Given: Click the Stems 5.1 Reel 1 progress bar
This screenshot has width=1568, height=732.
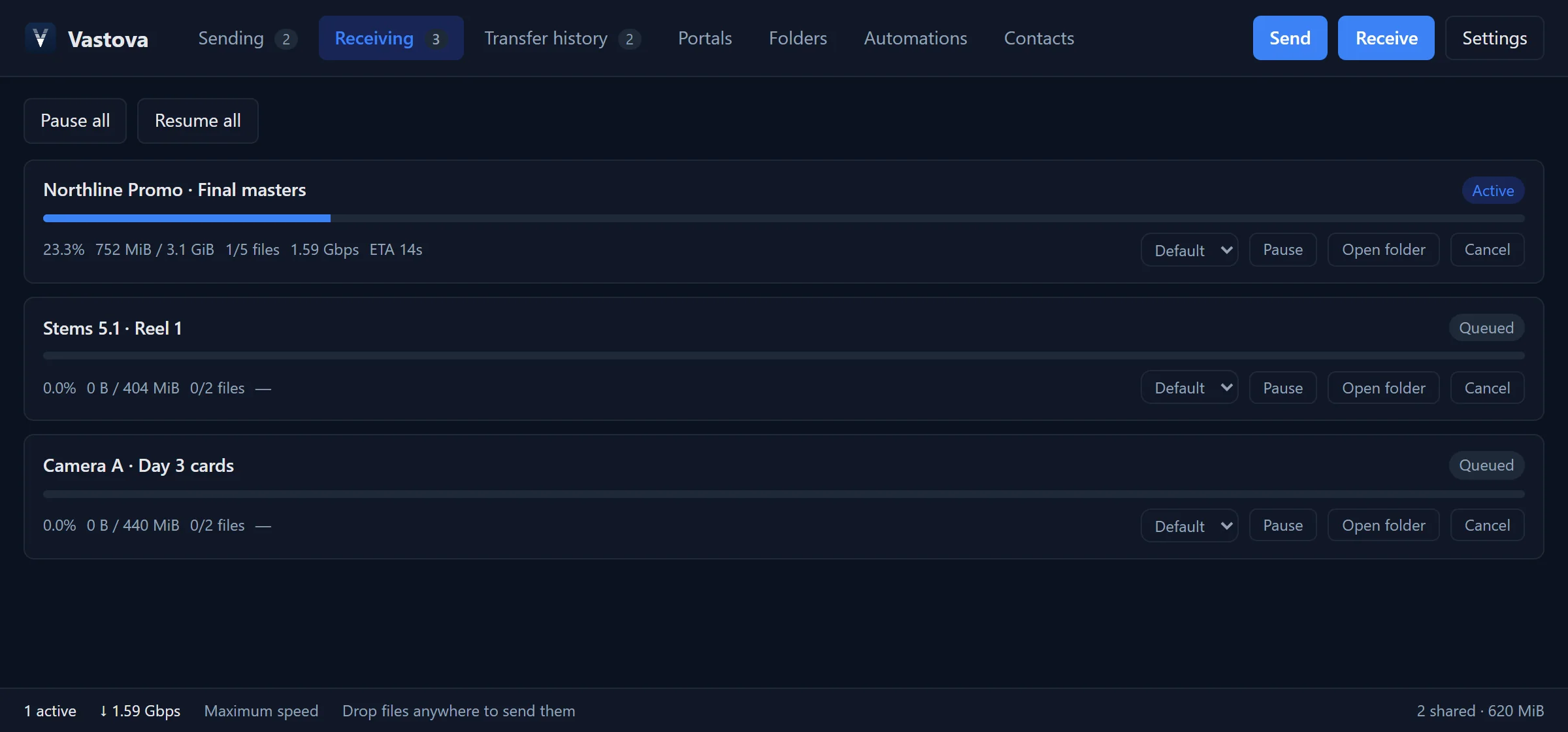Looking at the screenshot, I should tap(783, 356).
